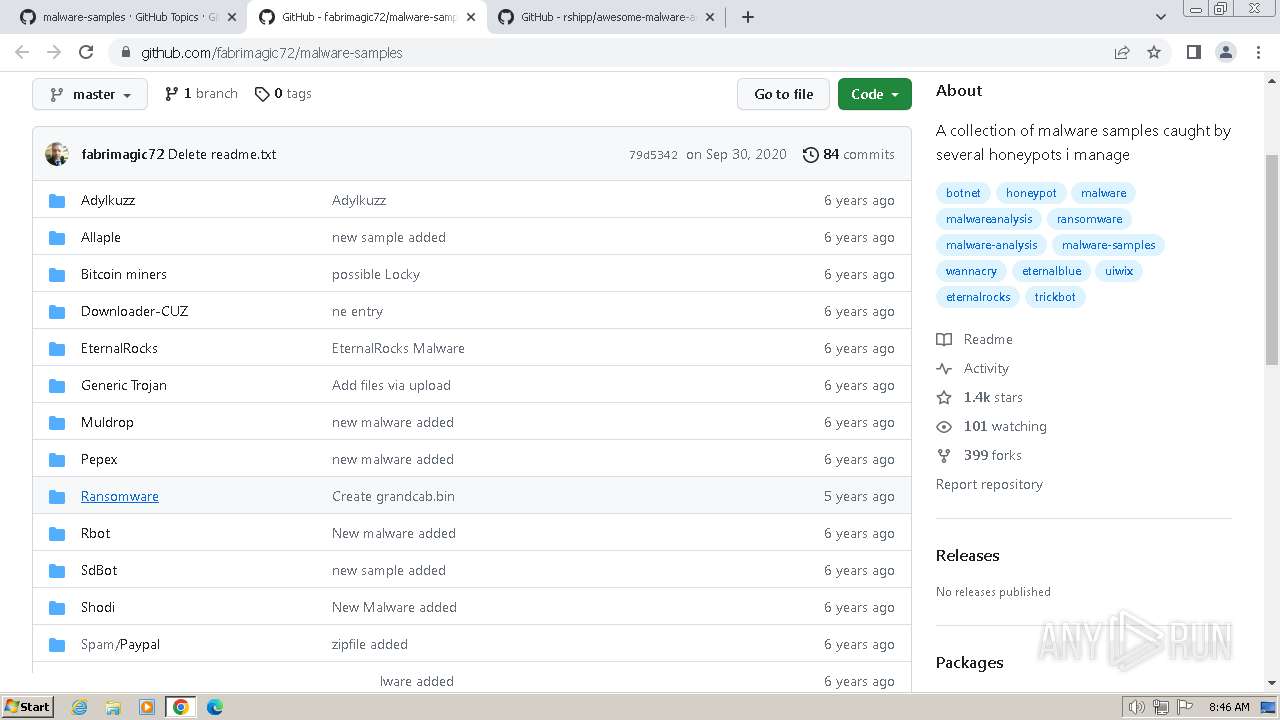Click the Allaple folder icon
This screenshot has height=720, width=1280.
click(57, 237)
